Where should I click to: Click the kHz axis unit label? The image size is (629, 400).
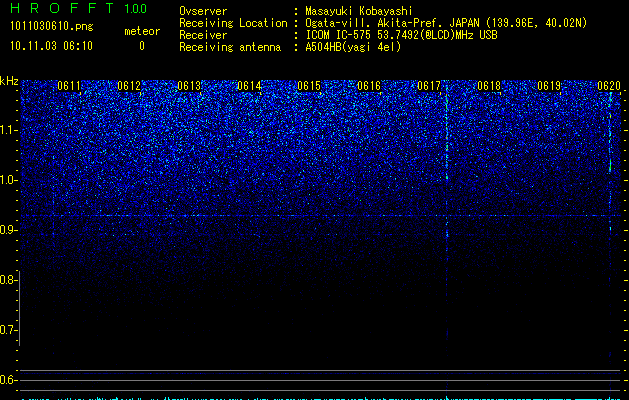(9, 81)
